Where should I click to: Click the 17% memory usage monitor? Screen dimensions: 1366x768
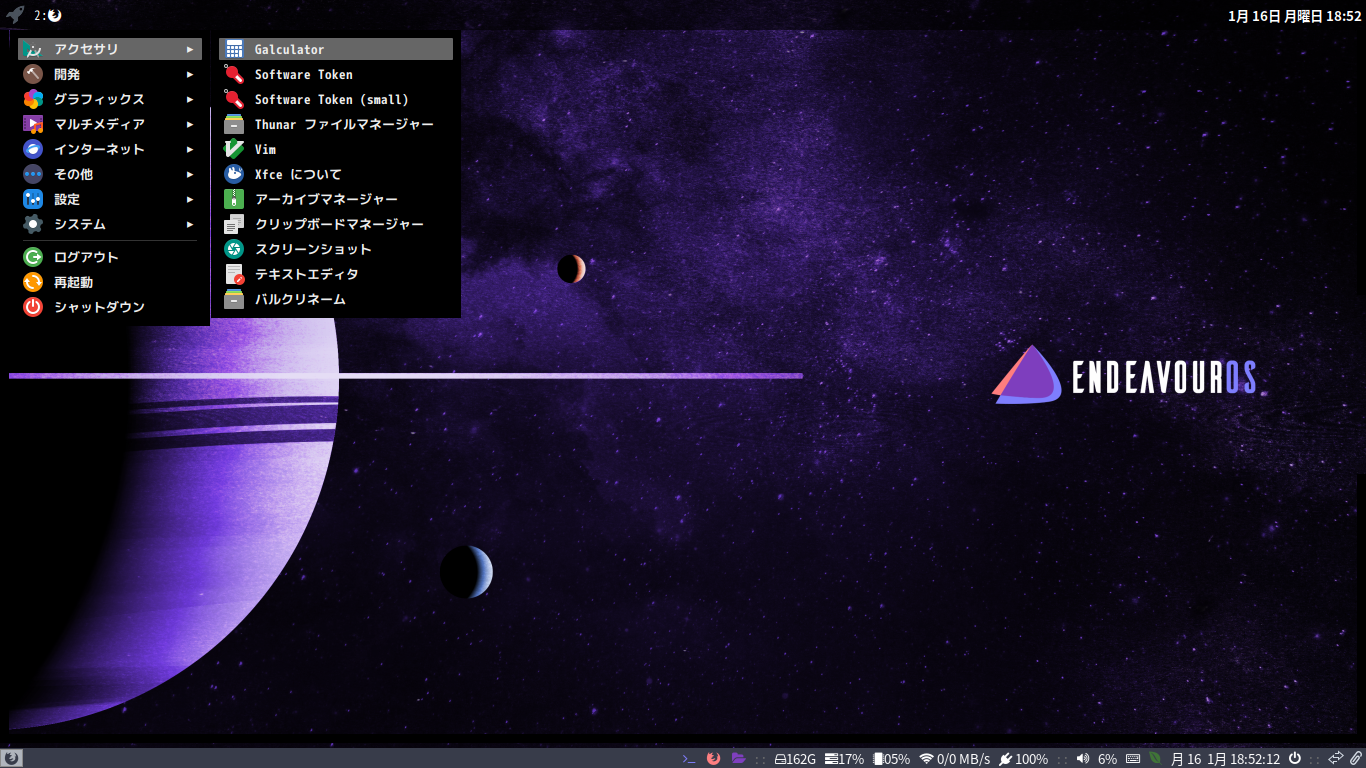[x=844, y=759]
